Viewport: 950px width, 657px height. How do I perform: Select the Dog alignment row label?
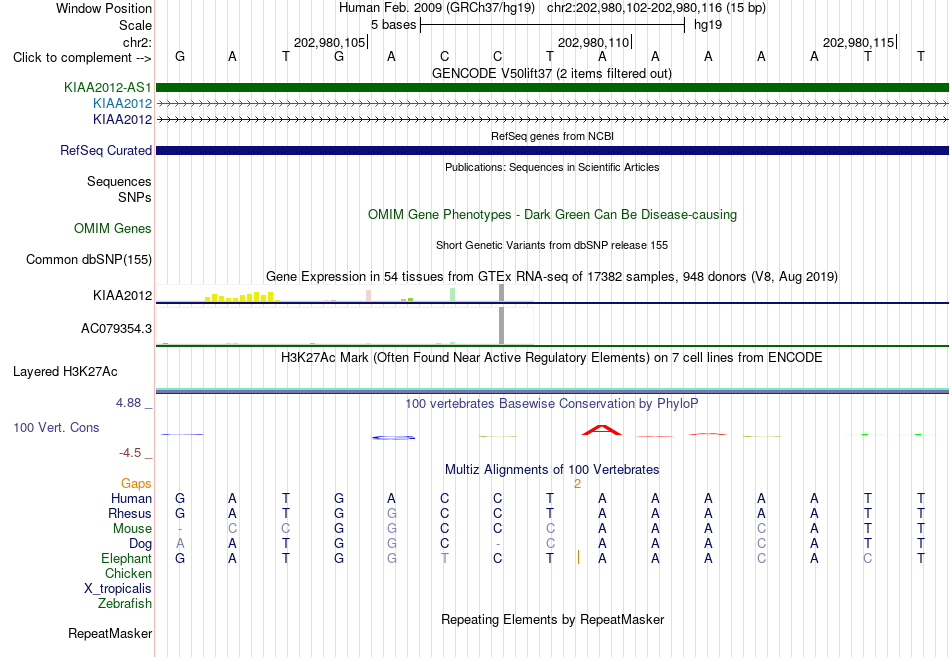(x=141, y=544)
